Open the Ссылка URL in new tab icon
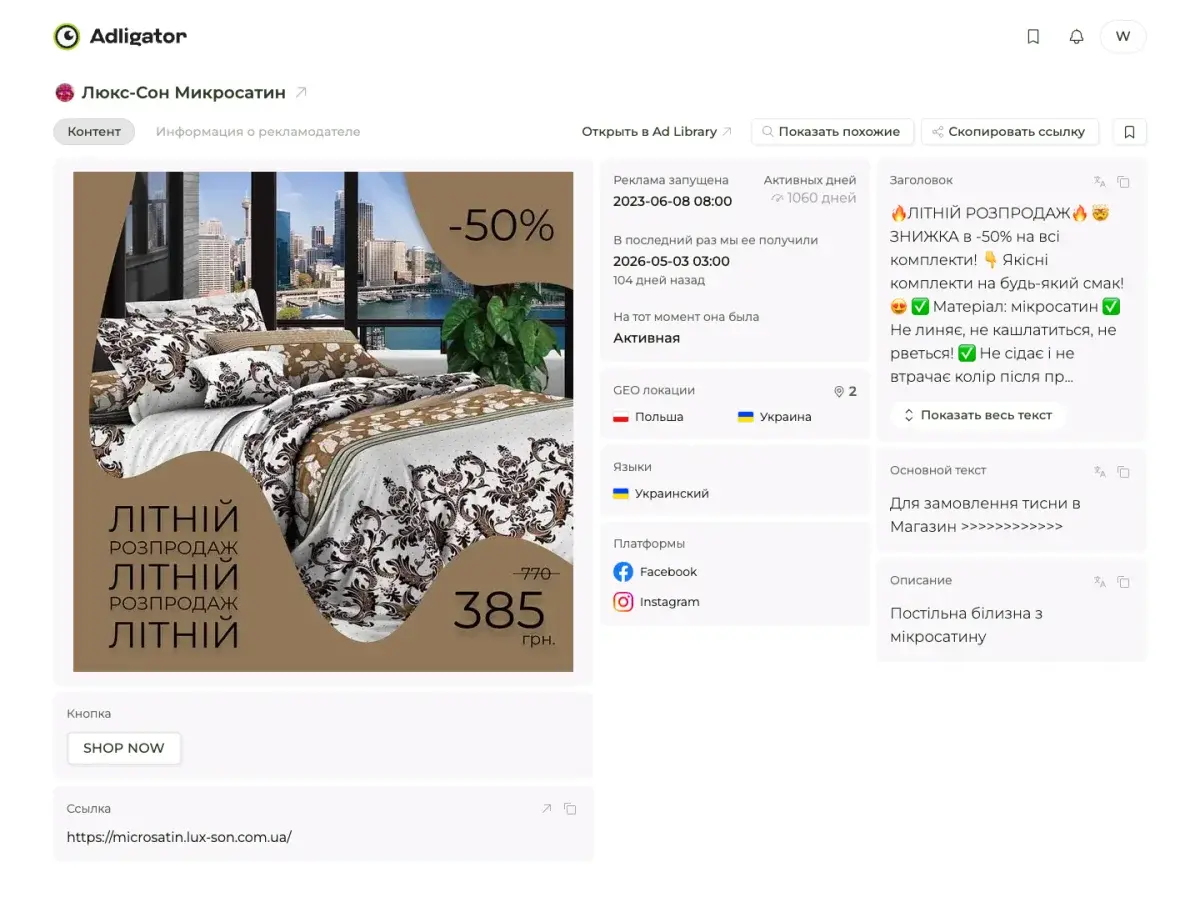Viewport: 1200px width, 917px height. pyautogui.click(x=546, y=808)
